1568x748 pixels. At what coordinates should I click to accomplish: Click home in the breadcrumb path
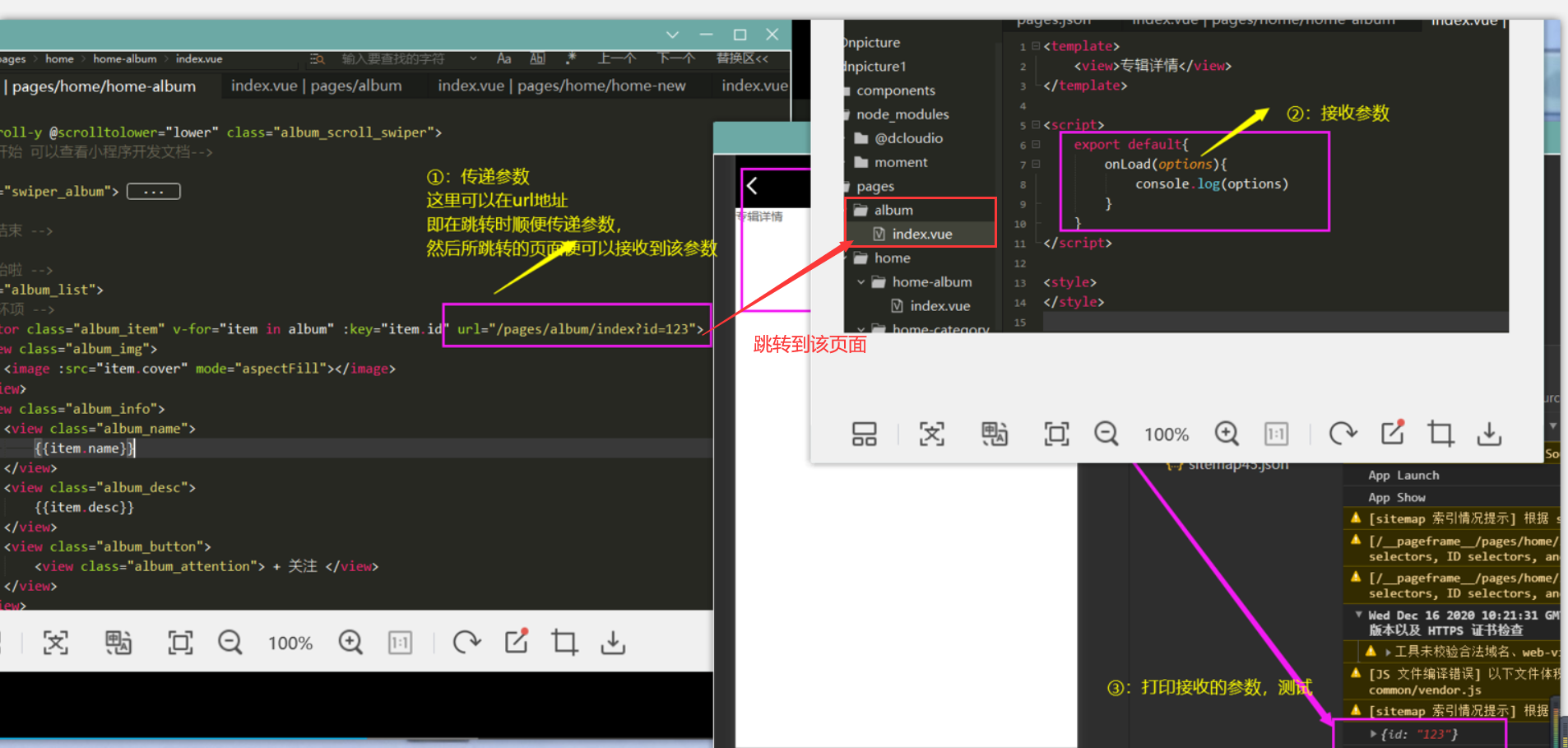(x=59, y=59)
